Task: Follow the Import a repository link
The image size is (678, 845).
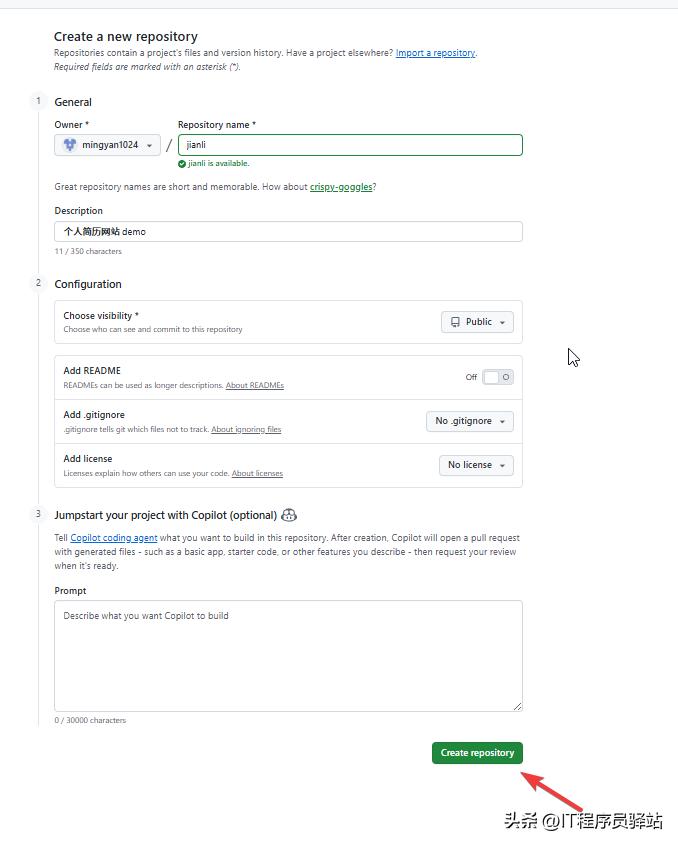Action: pyautogui.click(x=435, y=53)
